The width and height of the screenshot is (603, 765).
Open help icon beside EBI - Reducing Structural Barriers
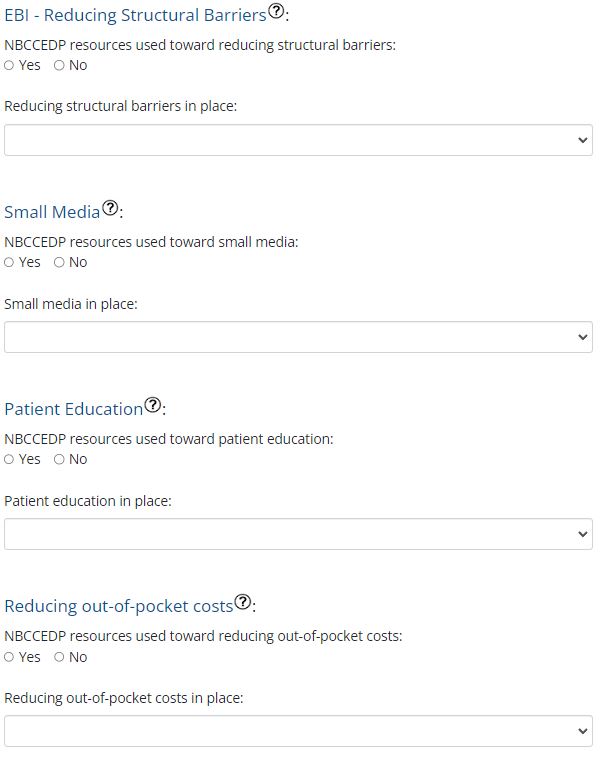277,12
